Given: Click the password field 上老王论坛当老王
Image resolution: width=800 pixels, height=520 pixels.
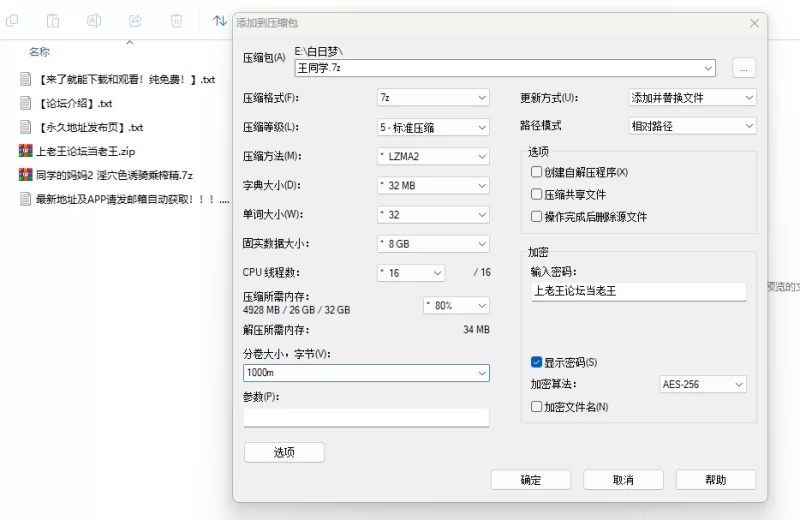Looking at the screenshot, I should pyautogui.click(x=638, y=291).
